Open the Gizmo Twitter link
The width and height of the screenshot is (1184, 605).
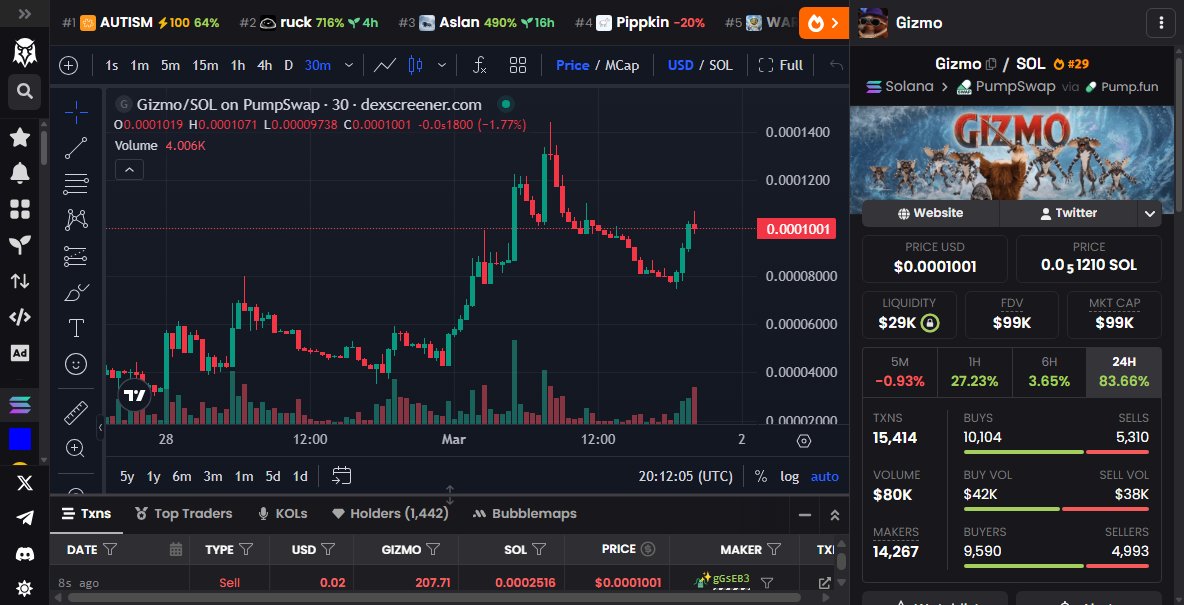1068,214
